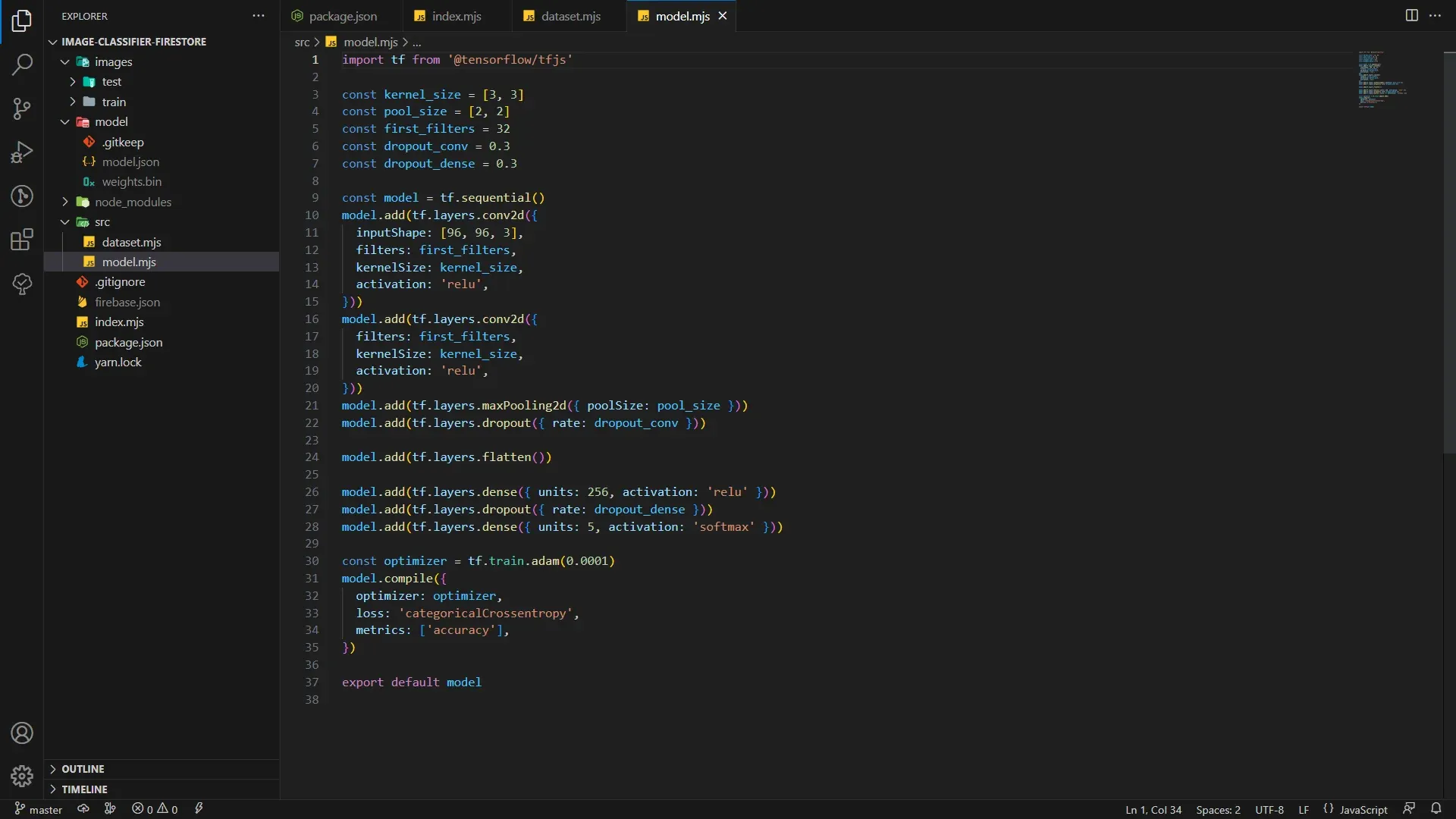Click the master branch button
The height and width of the screenshot is (819, 1456).
click(x=39, y=809)
